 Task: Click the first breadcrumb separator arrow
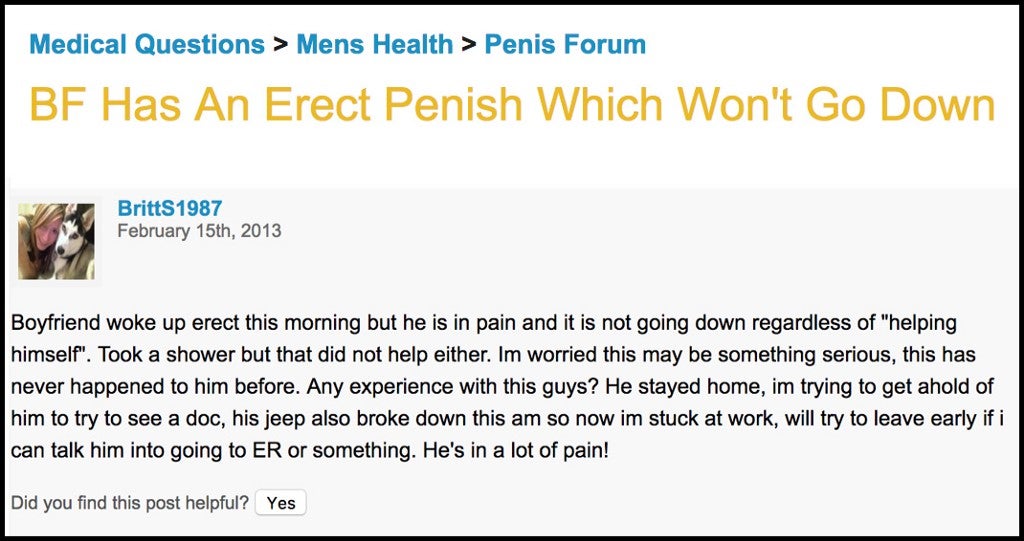[x=281, y=44]
